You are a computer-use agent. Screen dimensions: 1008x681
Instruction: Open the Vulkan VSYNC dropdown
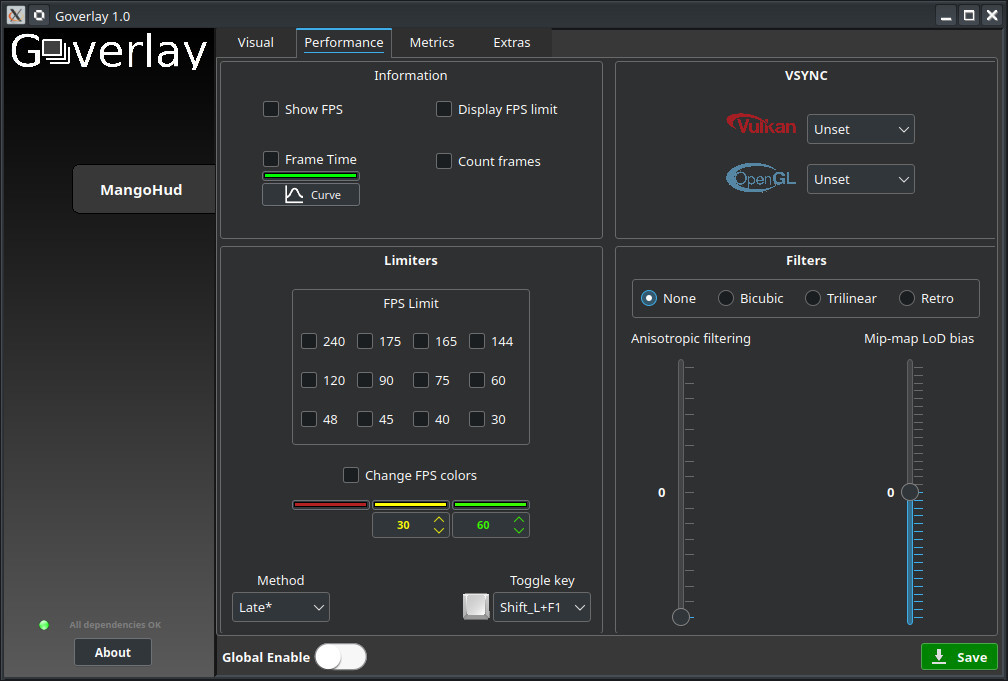[860, 129]
